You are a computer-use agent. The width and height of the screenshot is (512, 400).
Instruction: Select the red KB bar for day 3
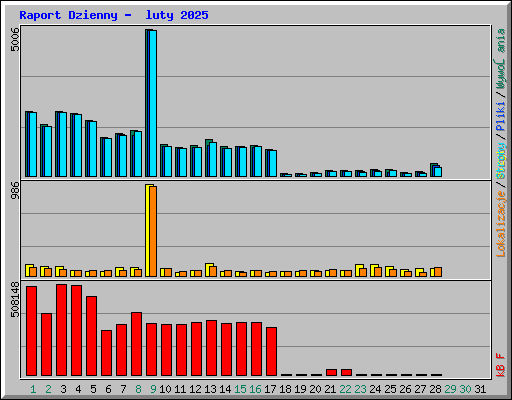[62, 330]
